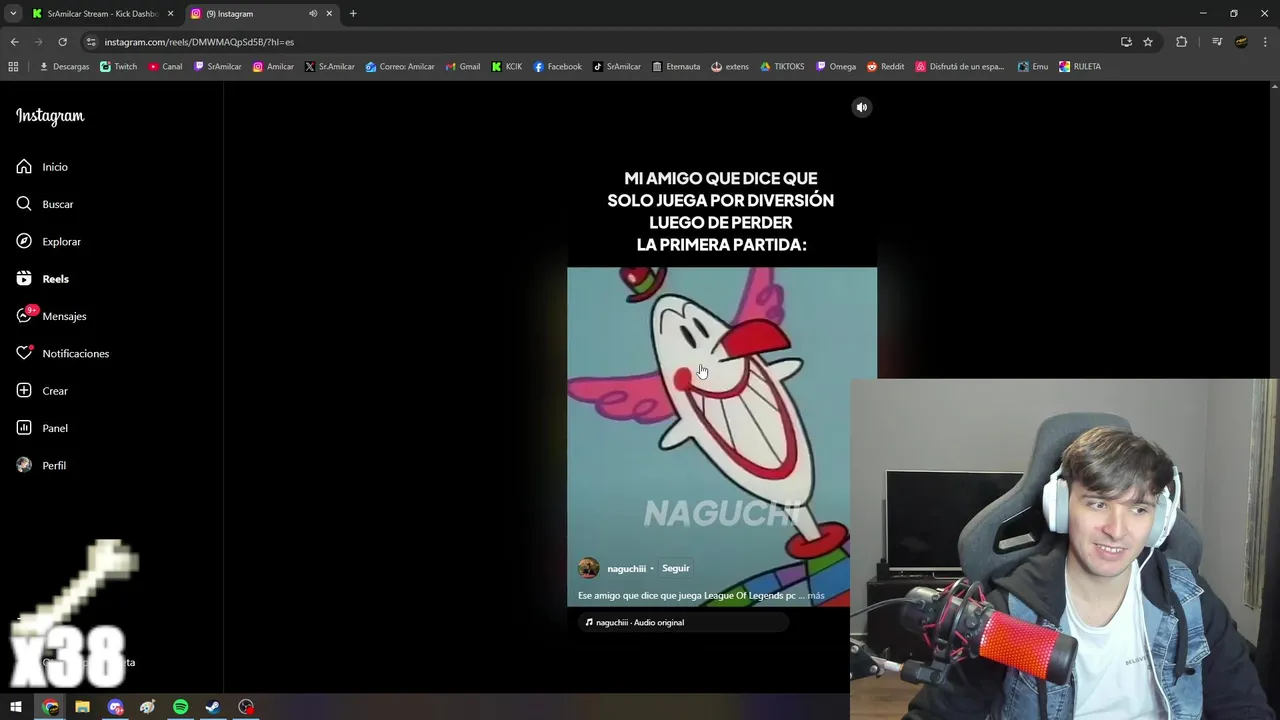This screenshot has width=1280, height=720.
Task: Click Crear to make a new post
Action: tap(42, 391)
